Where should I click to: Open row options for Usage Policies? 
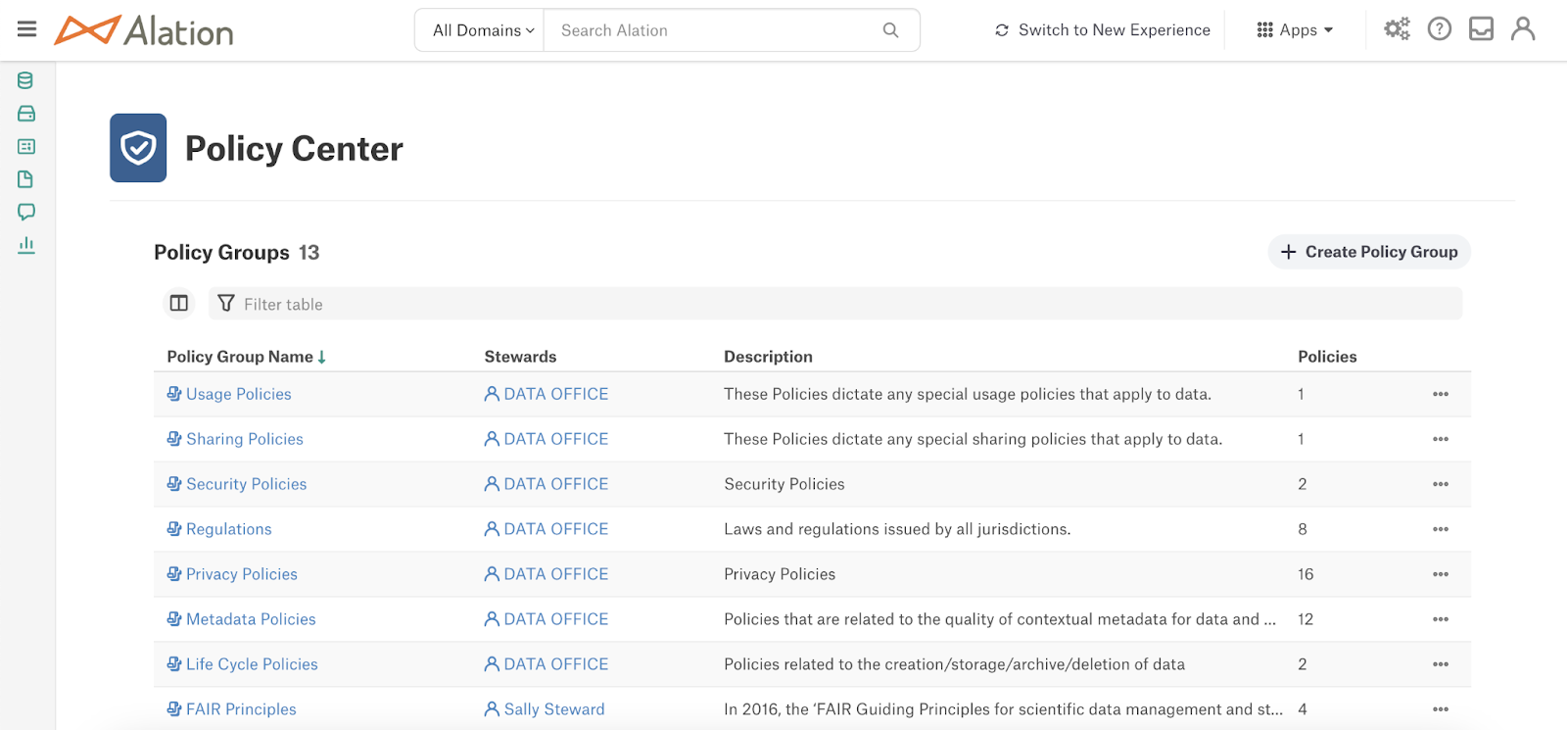click(1440, 394)
